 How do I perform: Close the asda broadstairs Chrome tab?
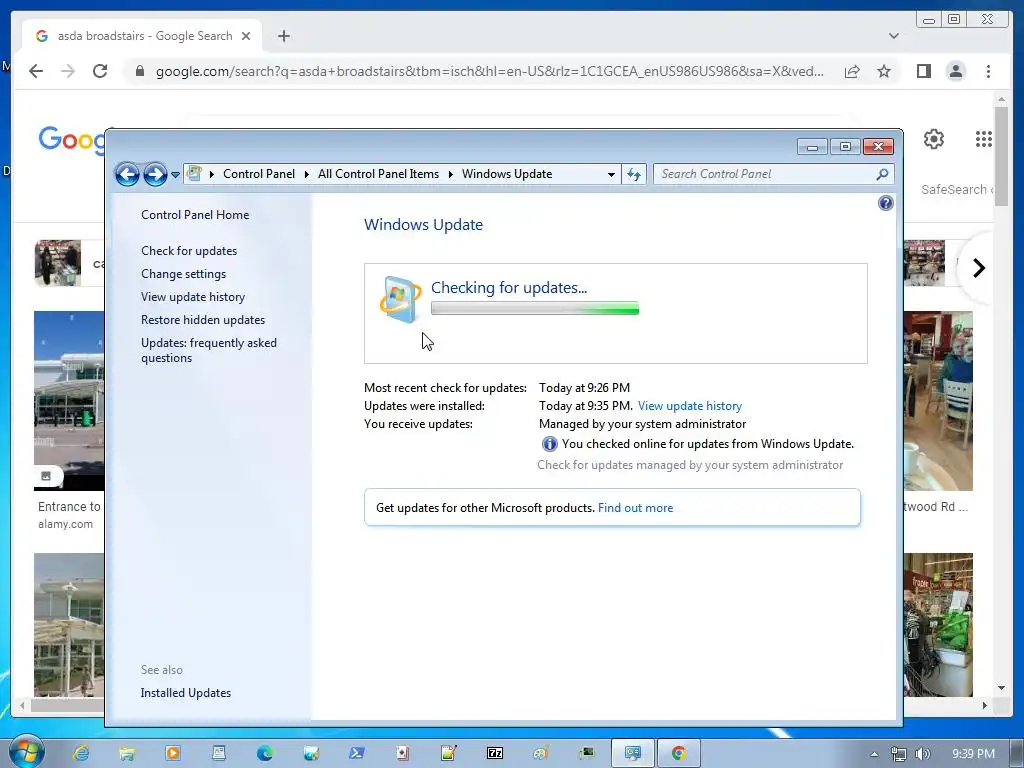coord(246,36)
